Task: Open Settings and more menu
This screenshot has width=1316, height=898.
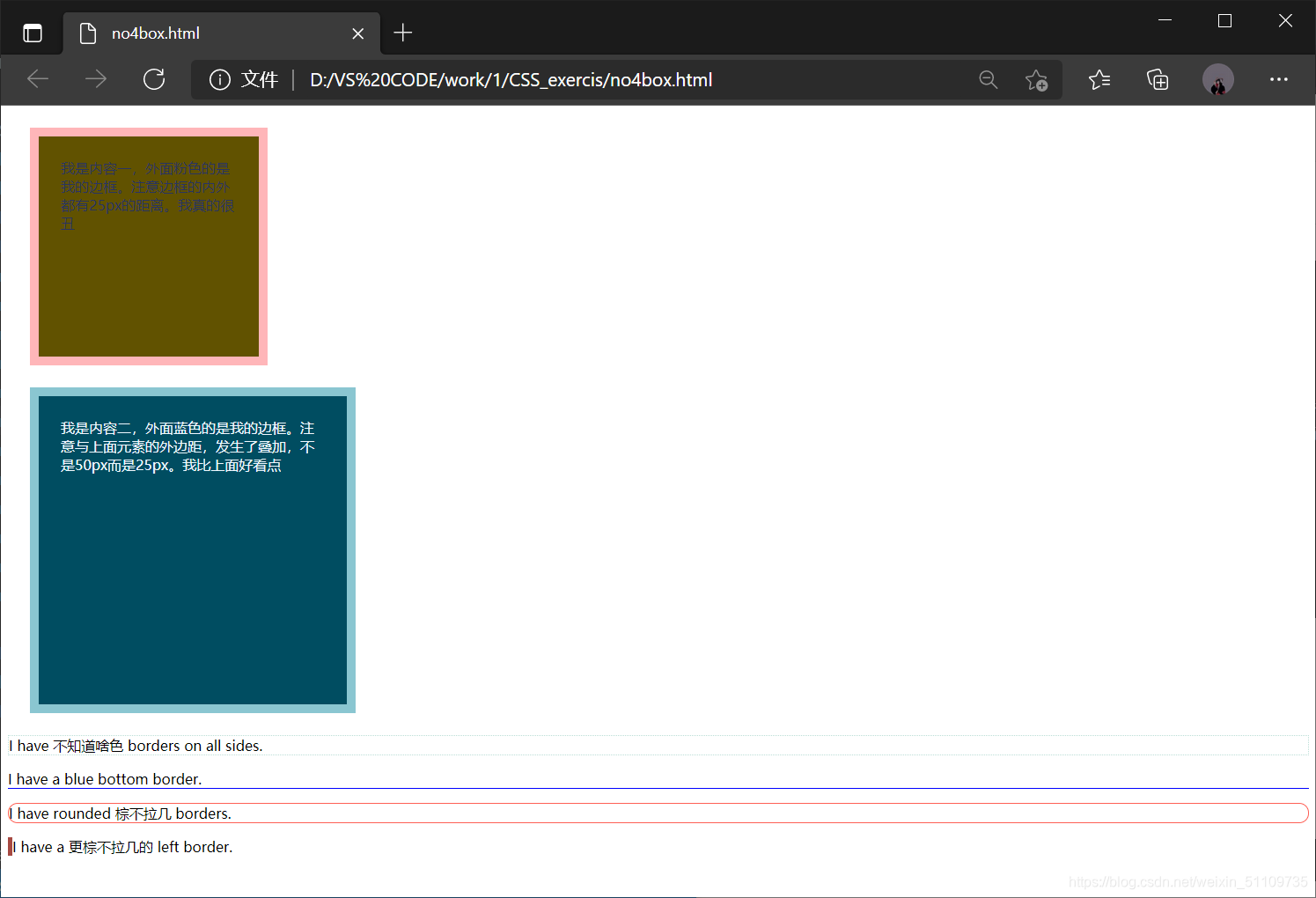Action: 1279,80
